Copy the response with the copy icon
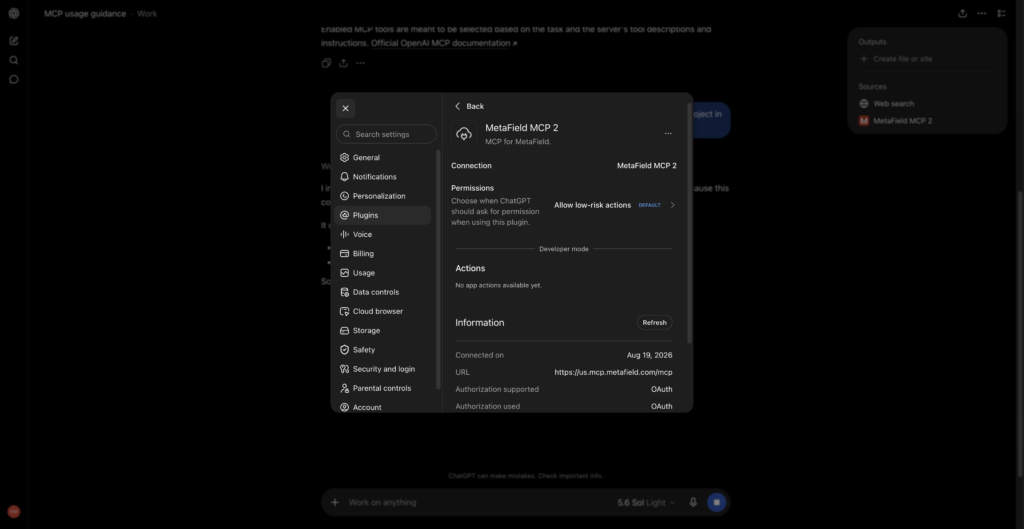 (x=327, y=63)
